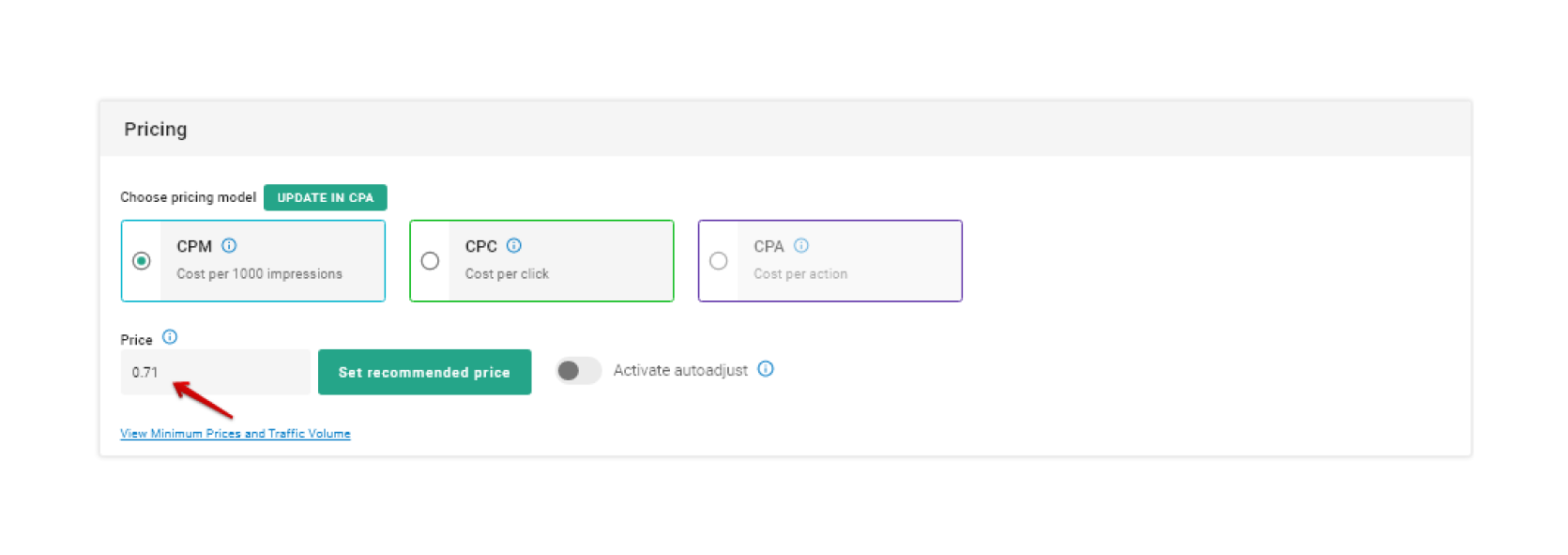Click the Price field label

pos(136,340)
